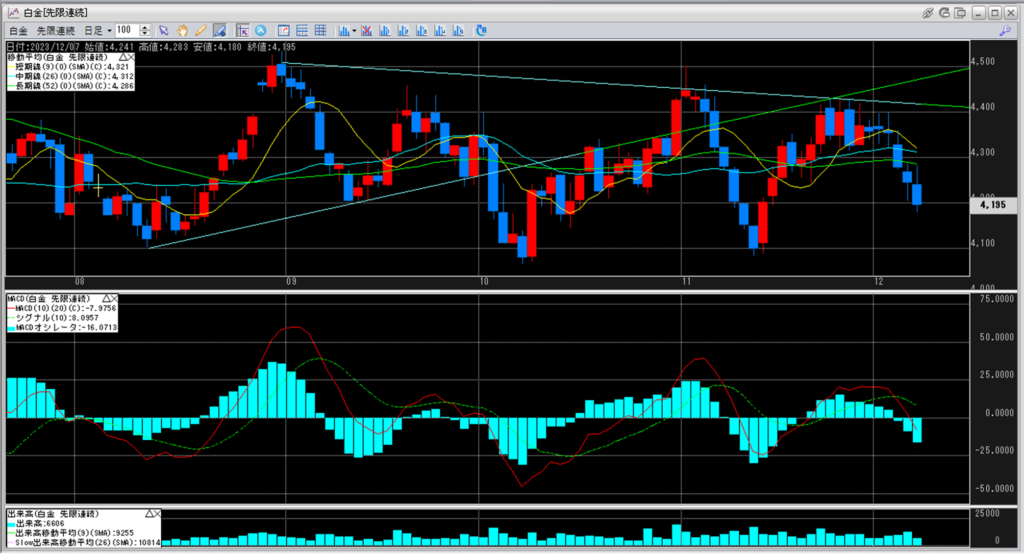Click the title bar reload arrow icon
This screenshot has width=1024, height=554.
click(x=944, y=12)
